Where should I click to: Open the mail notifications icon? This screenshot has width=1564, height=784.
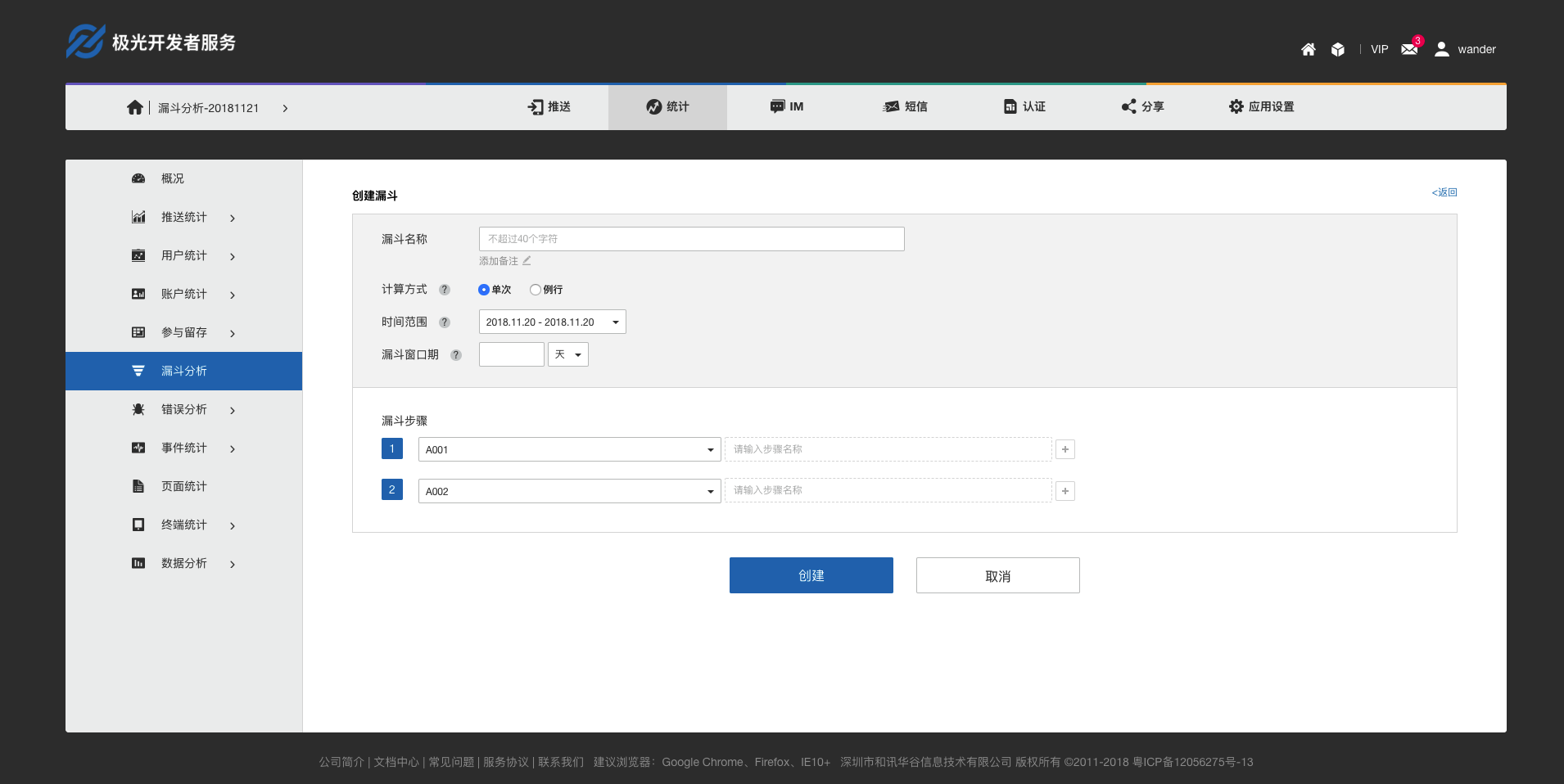(1409, 49)
